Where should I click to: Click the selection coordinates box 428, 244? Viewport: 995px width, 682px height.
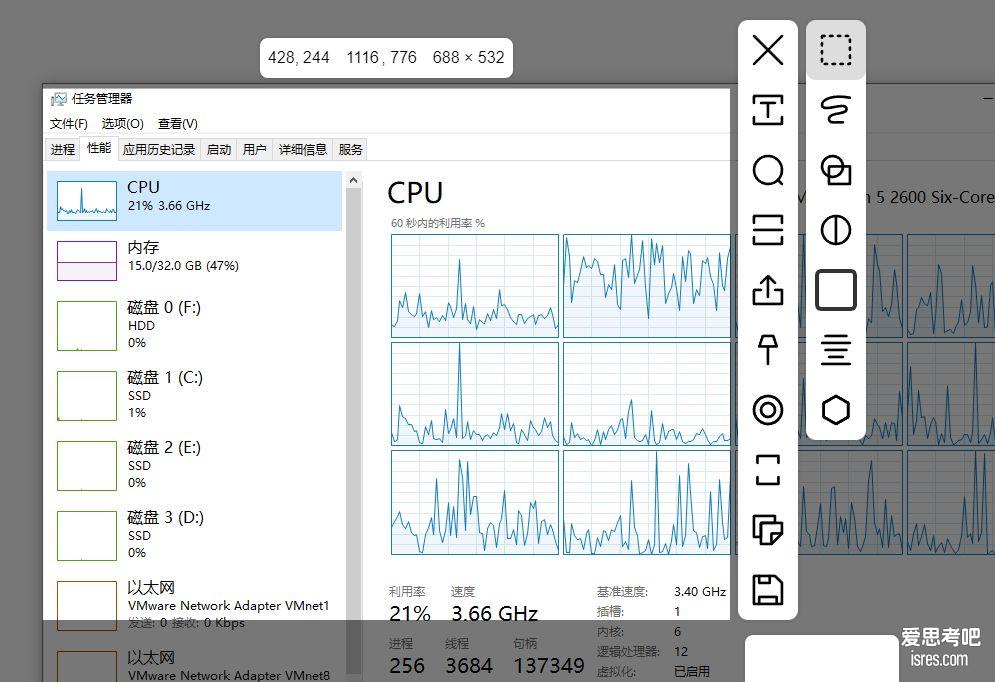[299, 58]
